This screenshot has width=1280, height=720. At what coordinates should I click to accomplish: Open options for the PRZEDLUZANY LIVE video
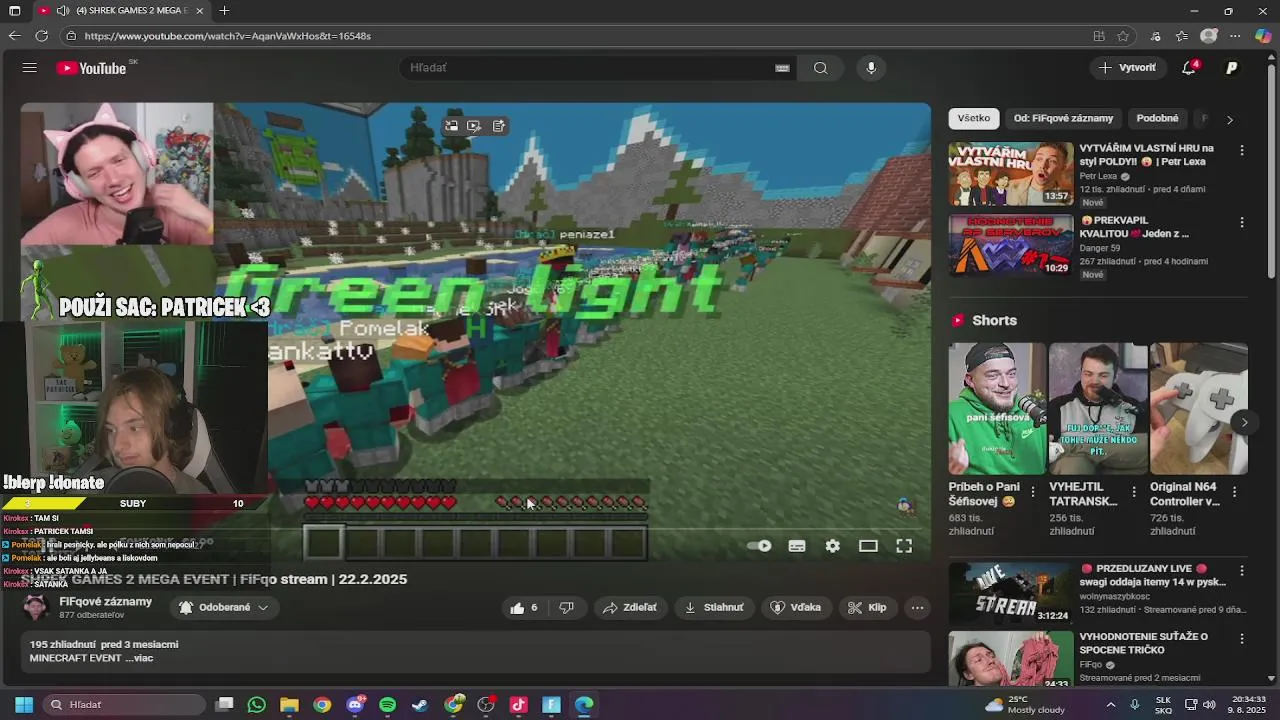(x=1242, y=570)
